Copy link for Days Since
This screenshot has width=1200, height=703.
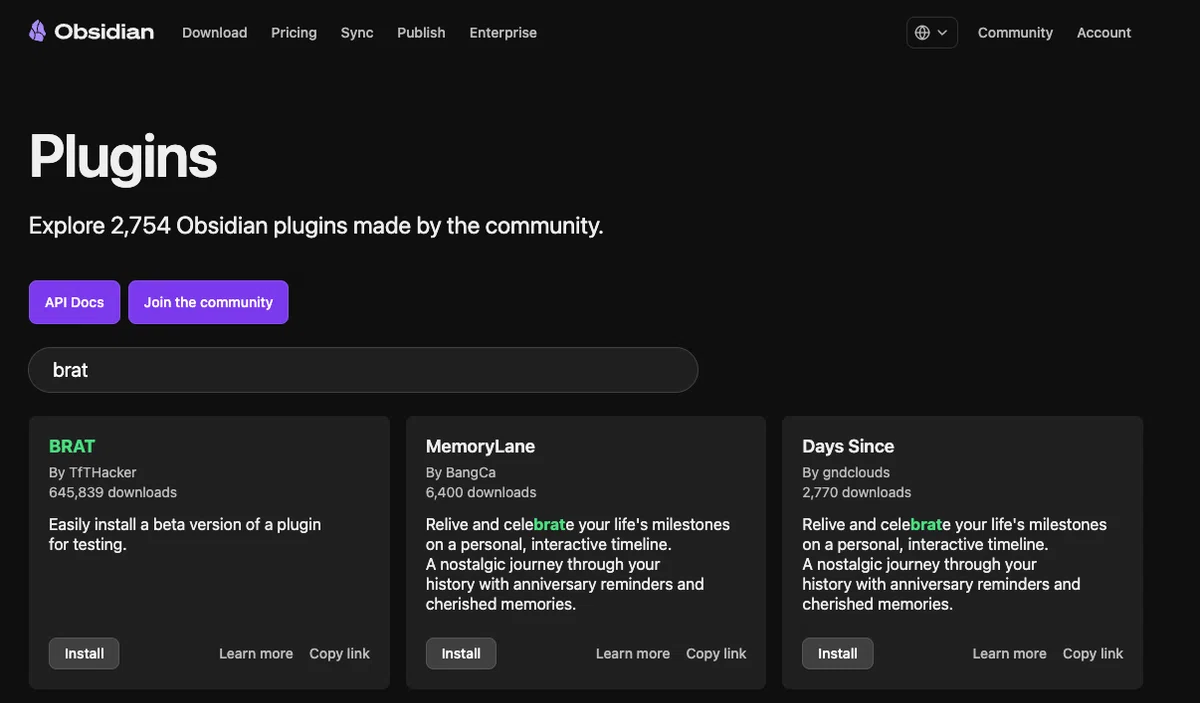[1093, 653]
